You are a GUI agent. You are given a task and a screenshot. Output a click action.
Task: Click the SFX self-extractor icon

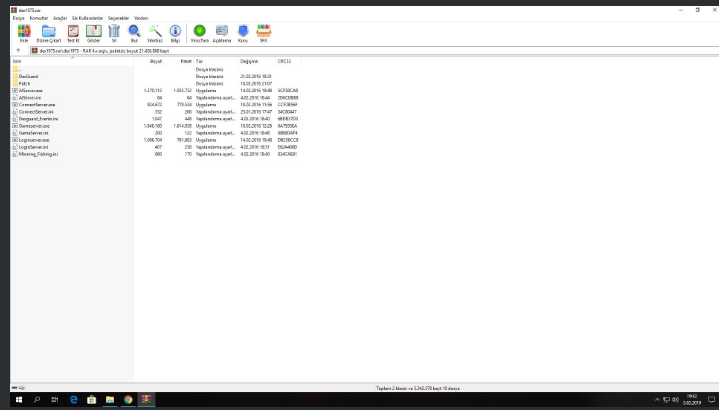click(263, 34)
